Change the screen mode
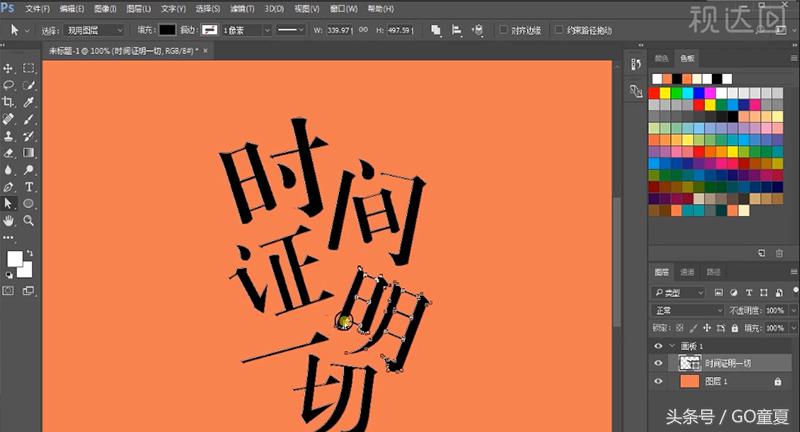Image resolution: width=800 pixels, height=432 pixels. (28, 291)
